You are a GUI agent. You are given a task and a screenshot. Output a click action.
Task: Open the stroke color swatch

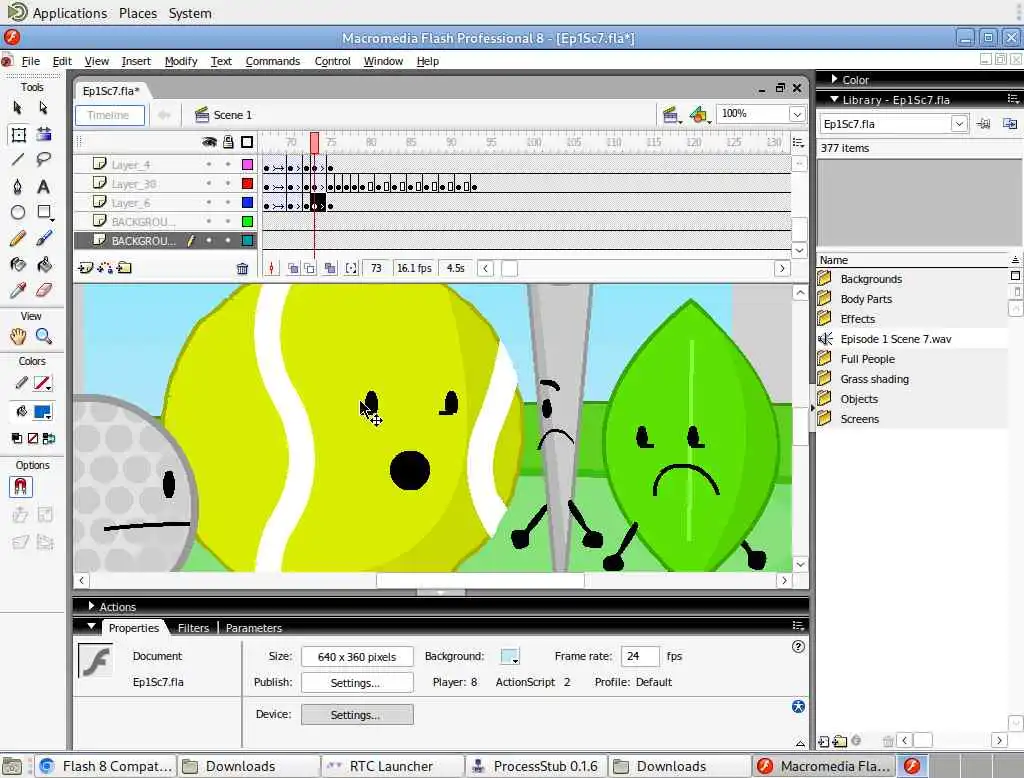click(x=43, y=384)
